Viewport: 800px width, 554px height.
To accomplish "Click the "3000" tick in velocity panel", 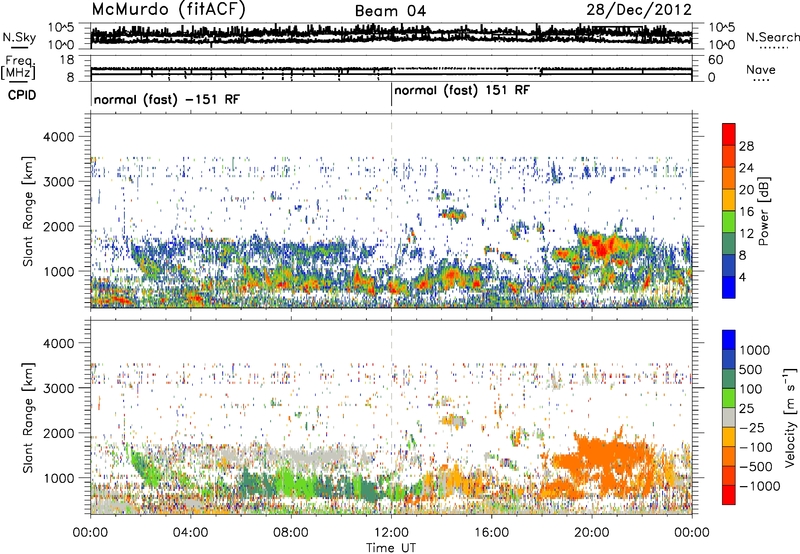I will [59, 388].
